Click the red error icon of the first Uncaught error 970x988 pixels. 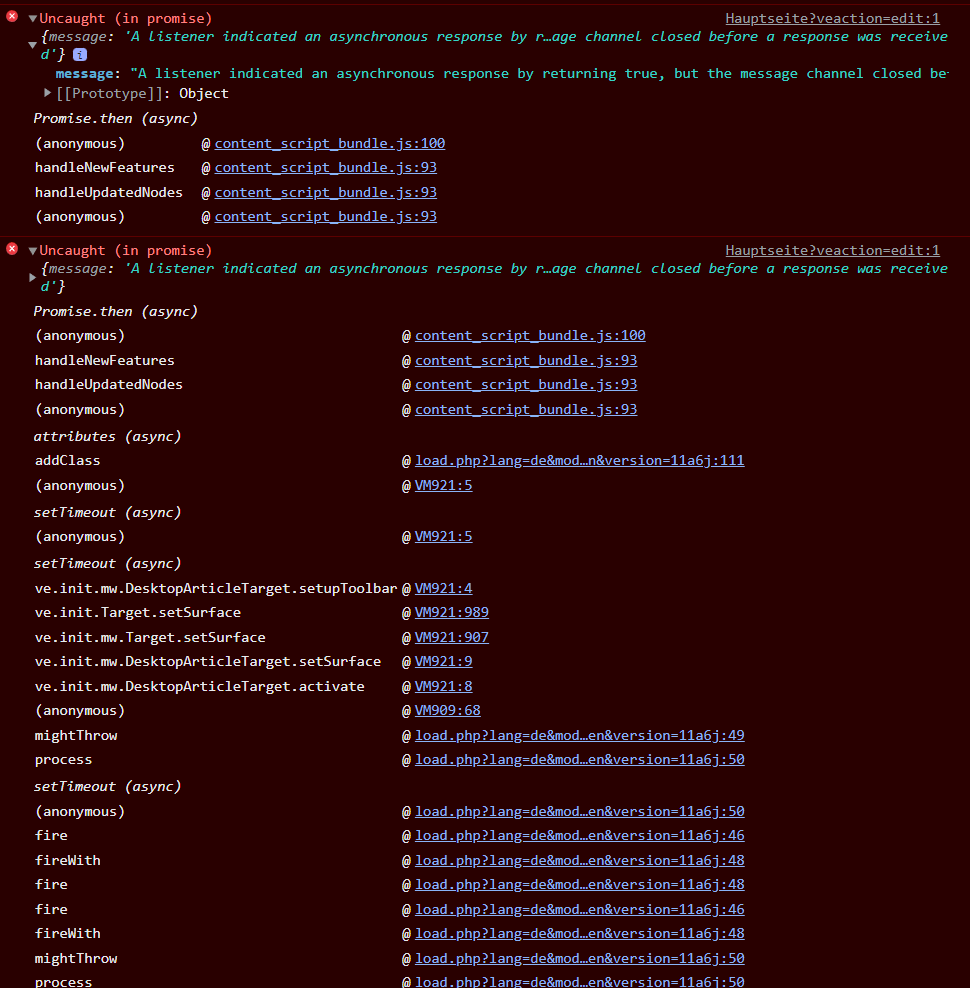pyautogui.click(x=11, y=17)
